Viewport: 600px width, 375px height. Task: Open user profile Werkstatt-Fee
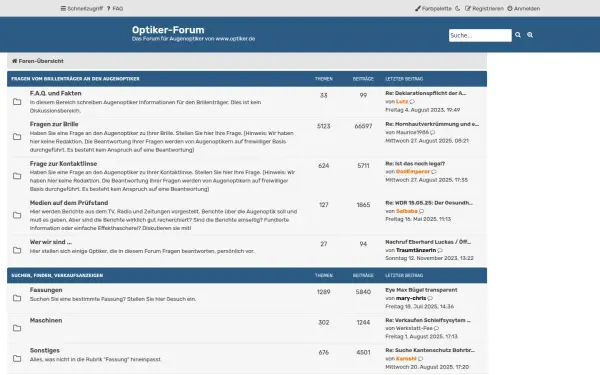(x=414, y=328)
